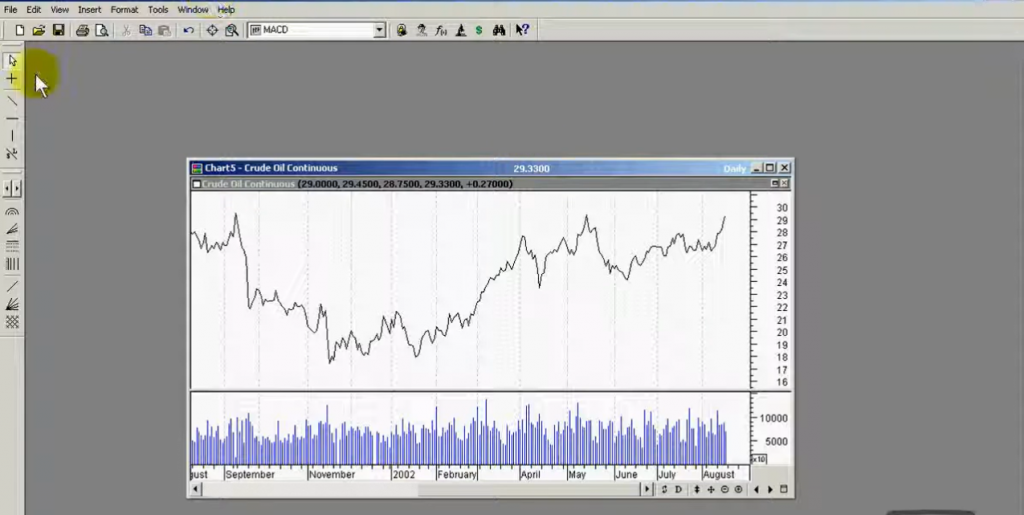Select the crosshair tool in left toolbar
This screenshot has width=1024, height=515.
[12, 79]
